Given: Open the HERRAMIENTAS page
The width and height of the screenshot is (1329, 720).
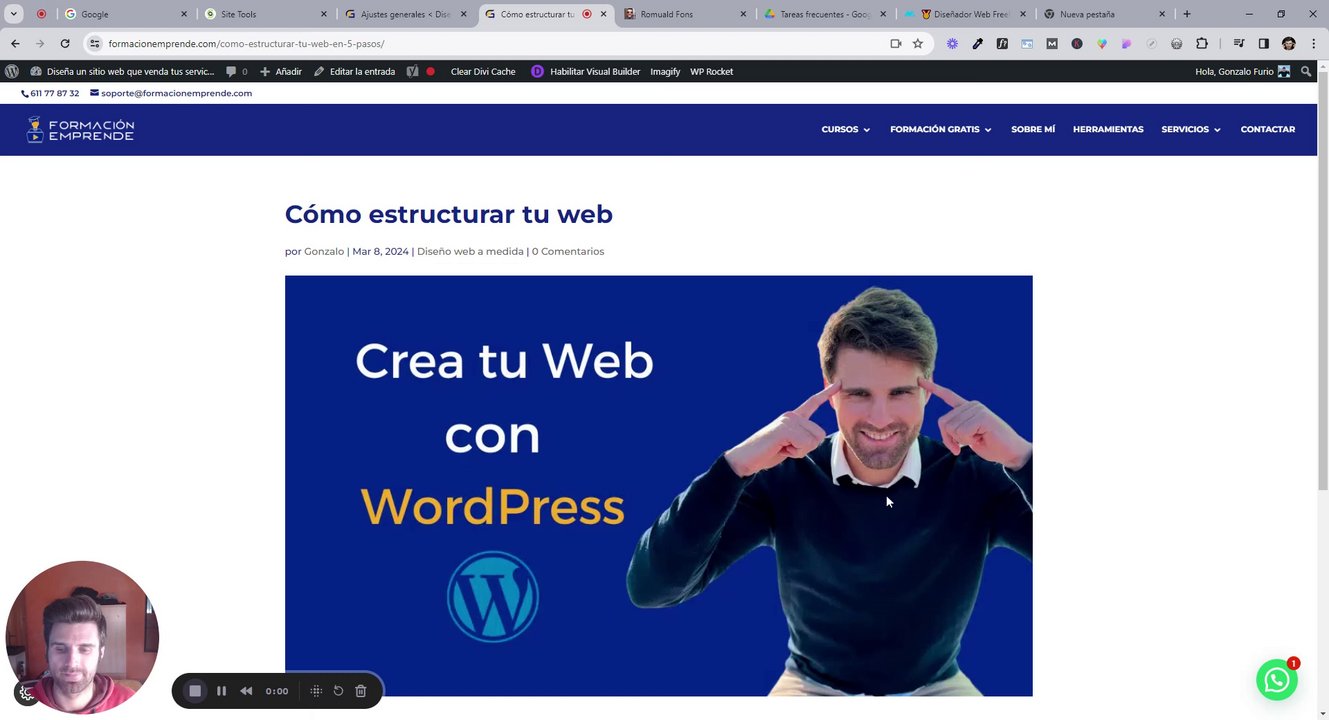Looking at the screenshot, I should [1108, 129].
